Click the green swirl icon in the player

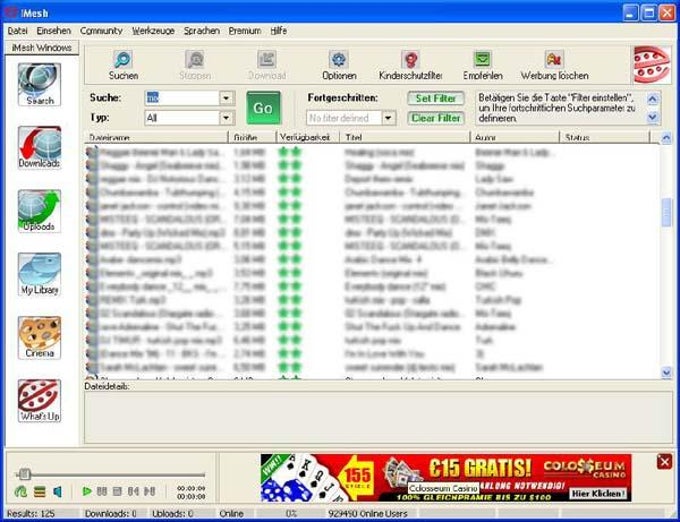coord(21,492)
